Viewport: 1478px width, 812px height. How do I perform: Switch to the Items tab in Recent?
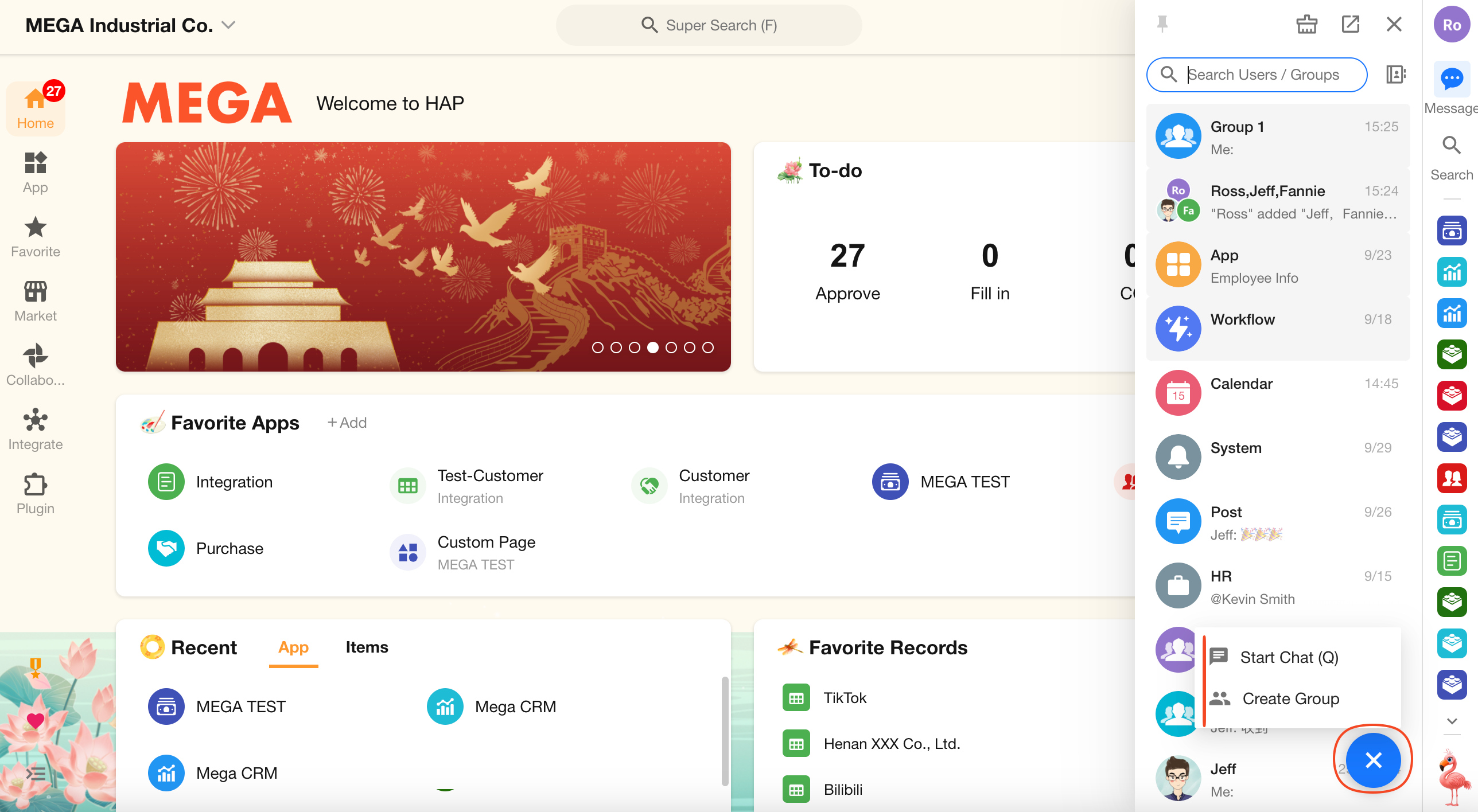pos(367,647)
